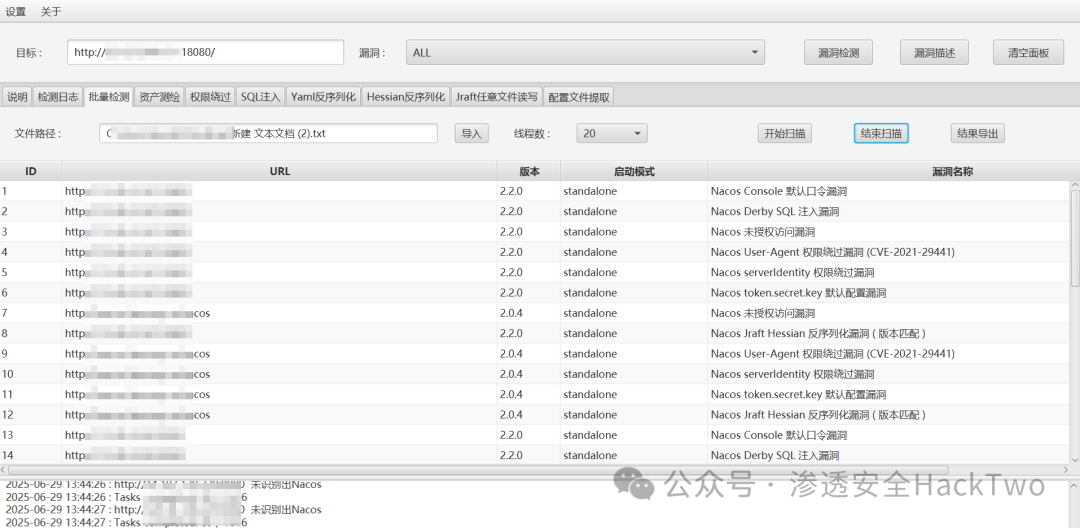Select row 4 User-Agent 权限绕过漏洞 entry
Viewport: 1080px width, 528px height.
pos(534,252)
